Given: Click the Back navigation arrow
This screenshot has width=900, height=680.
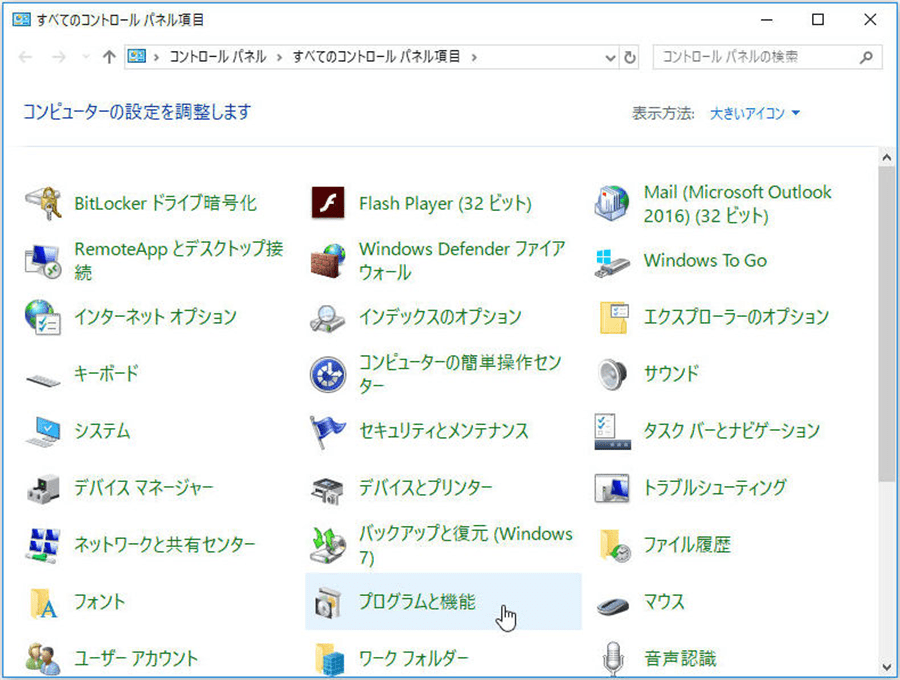Looking at the screenshot, I should point(25,57).
